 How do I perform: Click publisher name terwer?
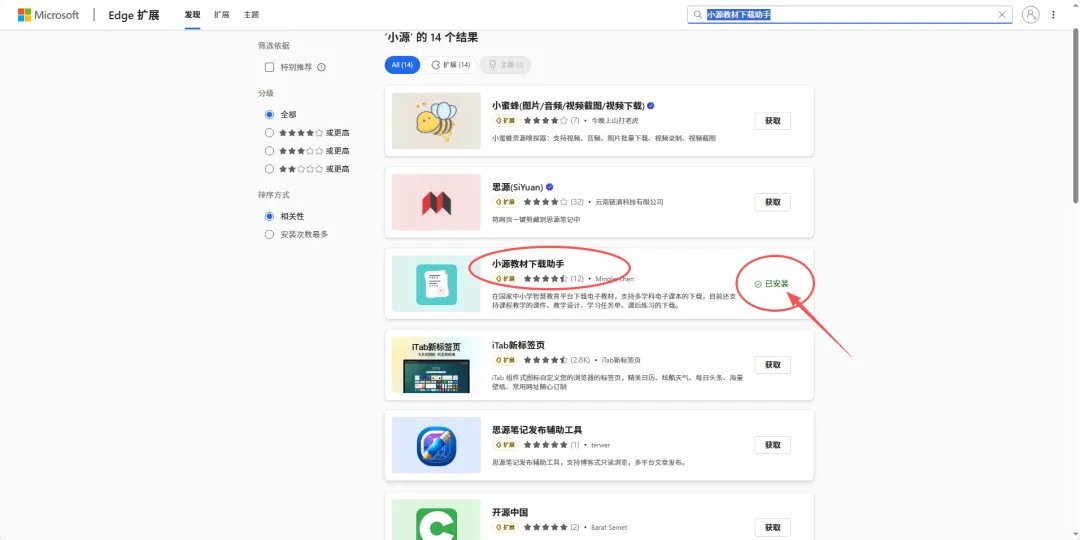pyautogui.click(x=601, y=445)
